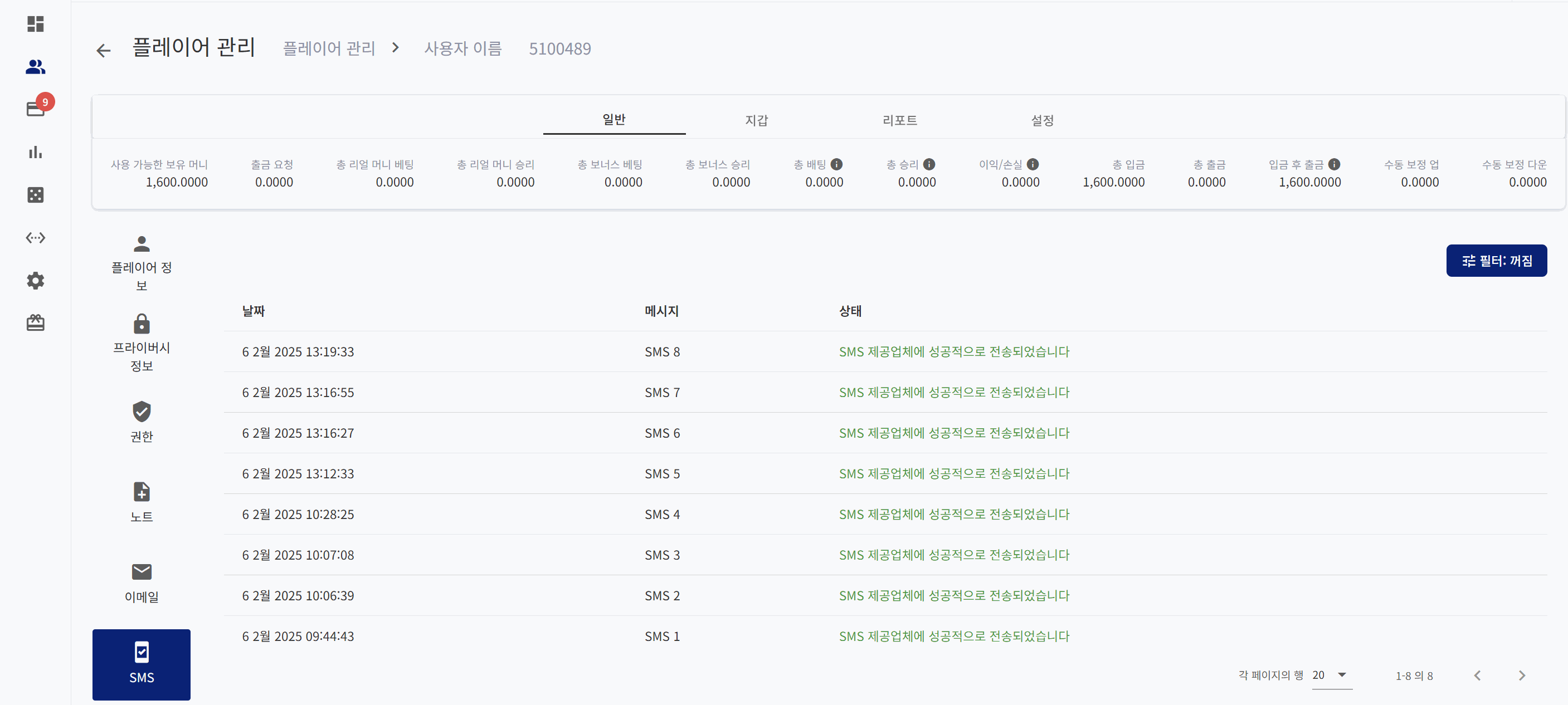
Task: Select the SMS 1 message cell
Action: 663,637
